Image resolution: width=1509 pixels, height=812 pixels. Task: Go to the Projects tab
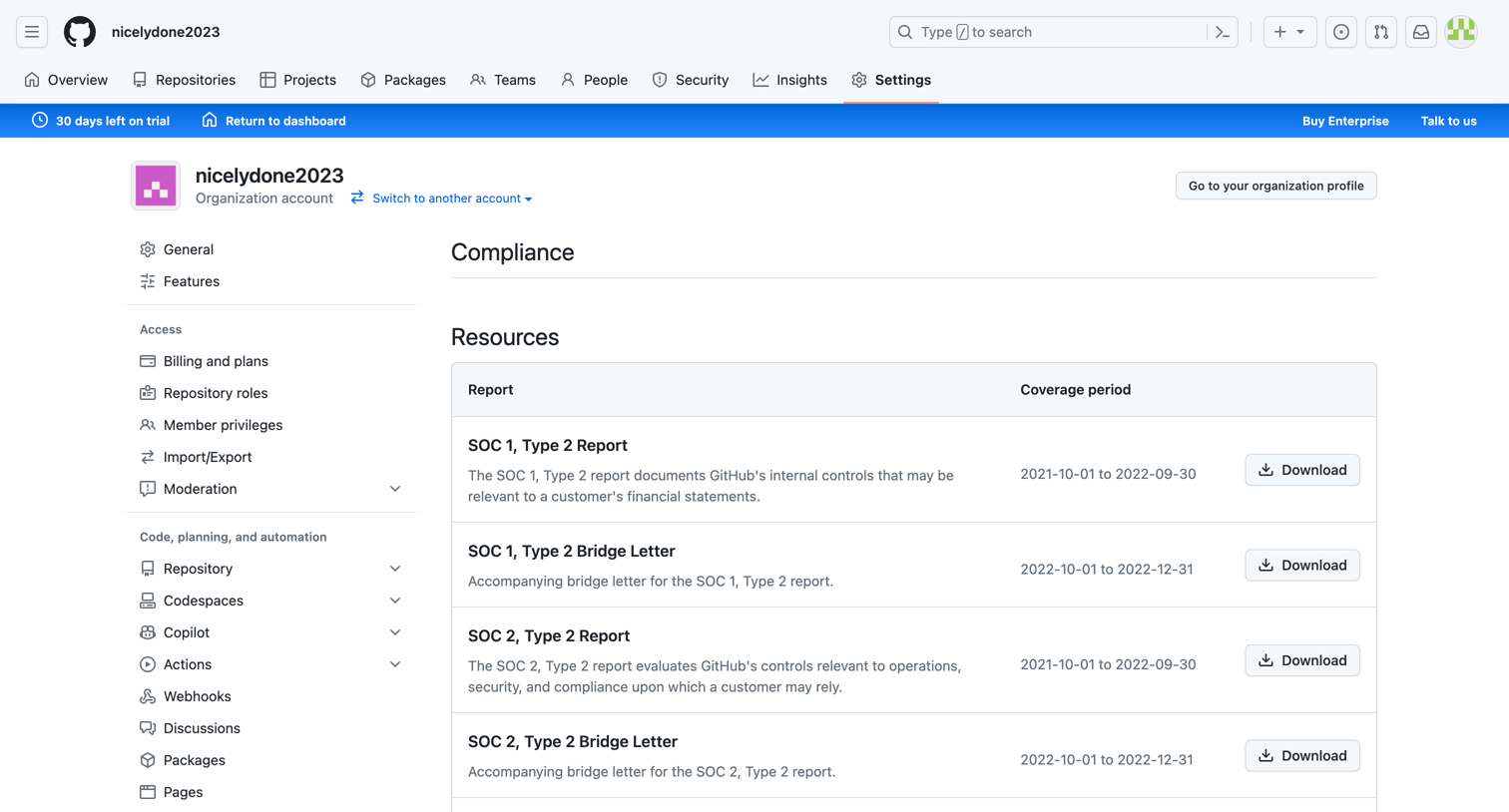[x=297, y=80]
